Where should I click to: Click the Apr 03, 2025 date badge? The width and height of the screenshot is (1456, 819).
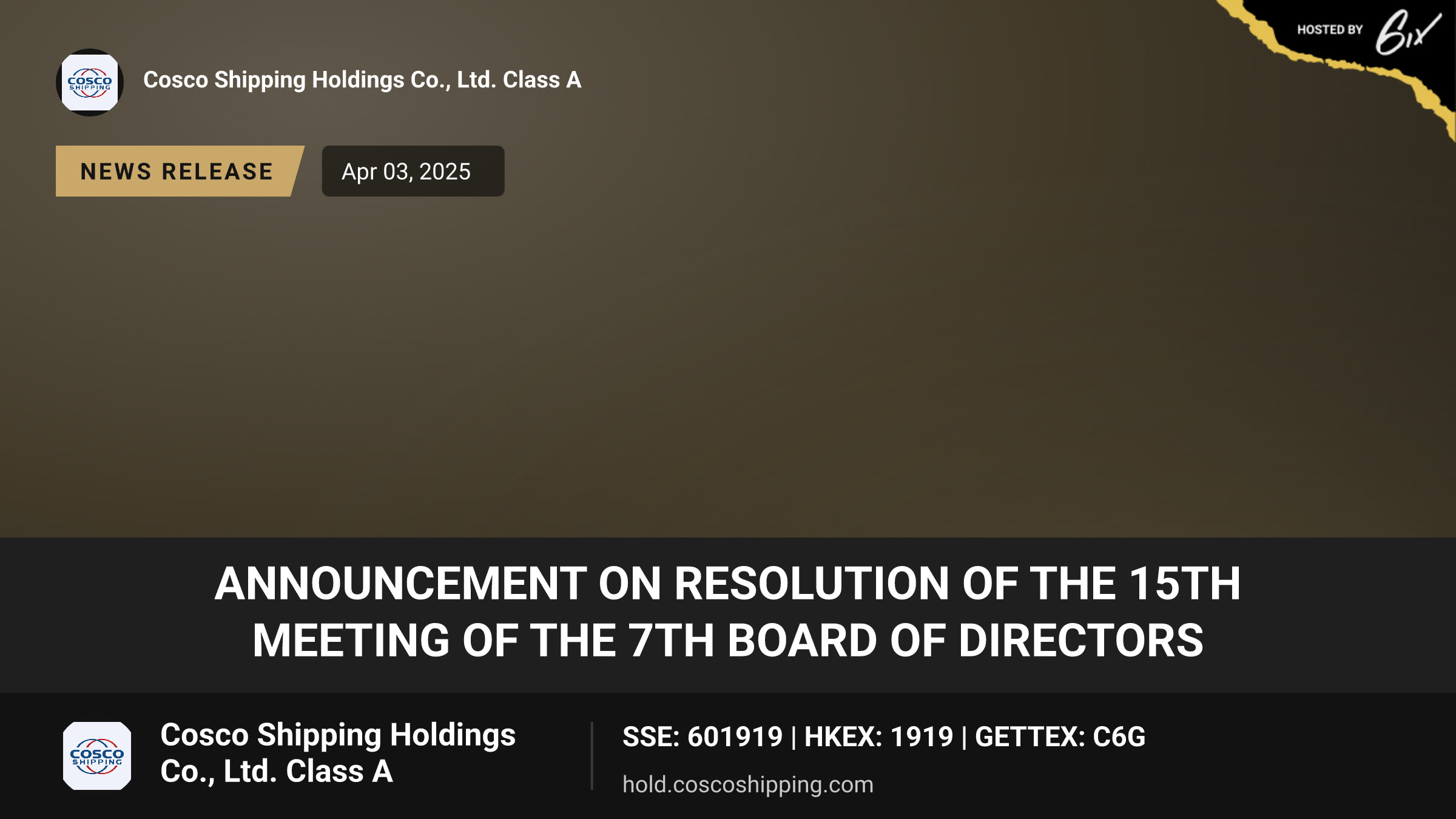tap(413, 171)
